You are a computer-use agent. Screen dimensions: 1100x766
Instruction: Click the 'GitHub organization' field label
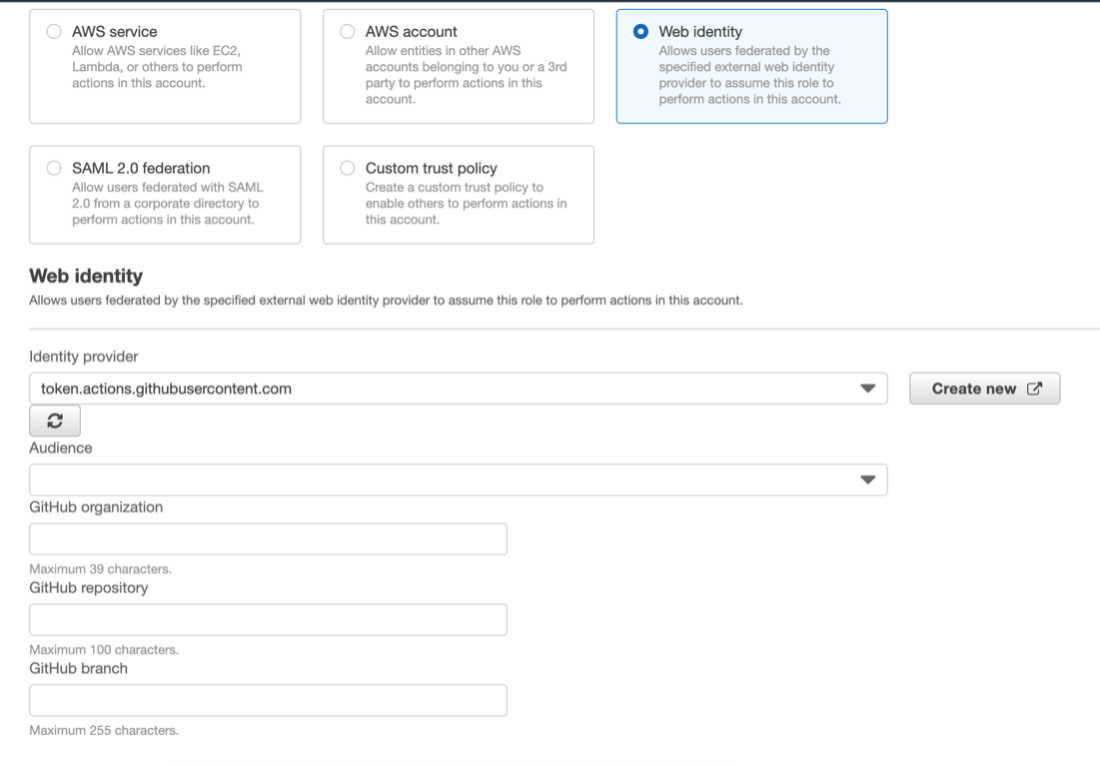[x=96, y=507]
